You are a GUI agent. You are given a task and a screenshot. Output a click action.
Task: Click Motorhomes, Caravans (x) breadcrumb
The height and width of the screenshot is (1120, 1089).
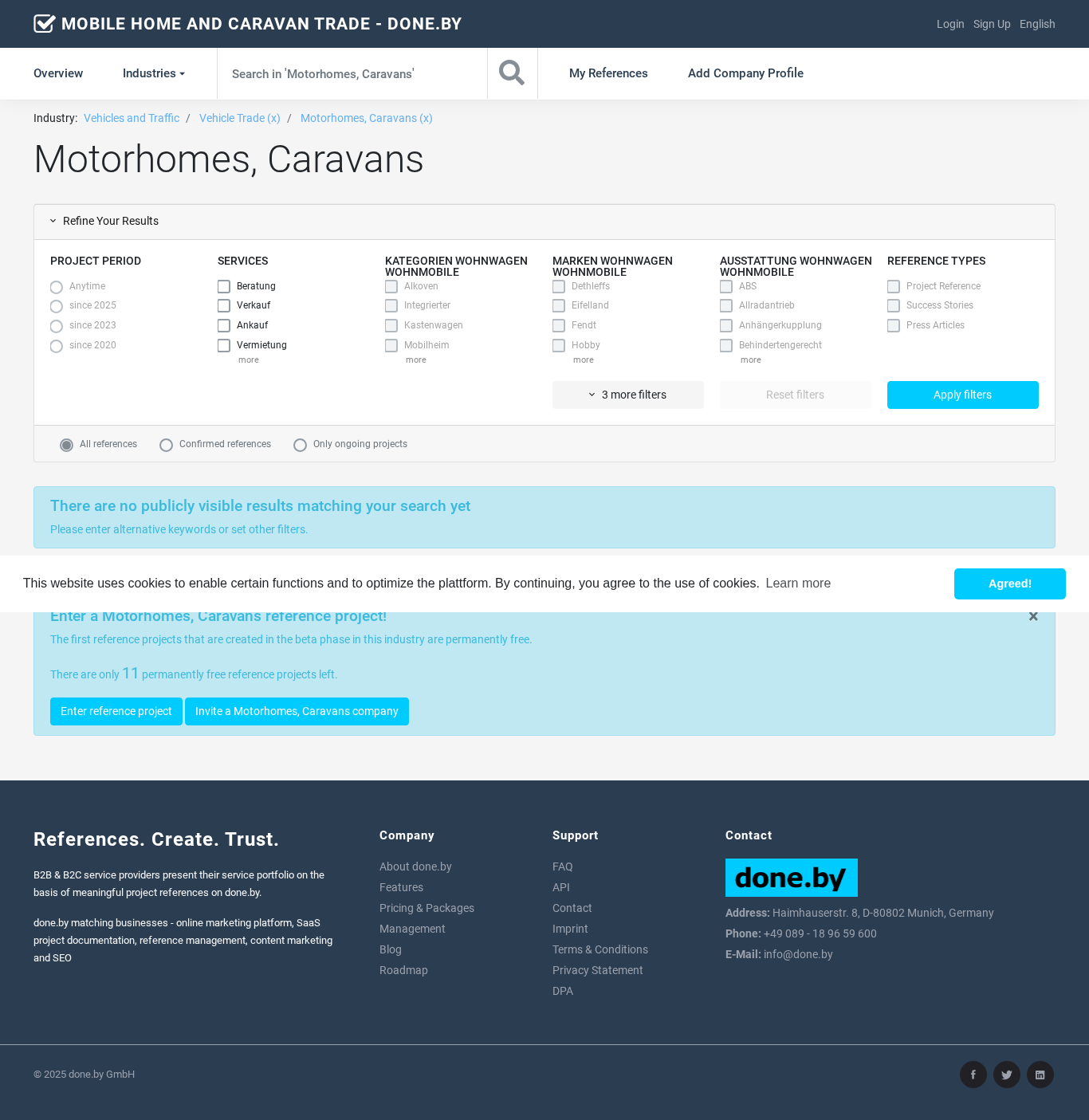[x=367, y=118]
